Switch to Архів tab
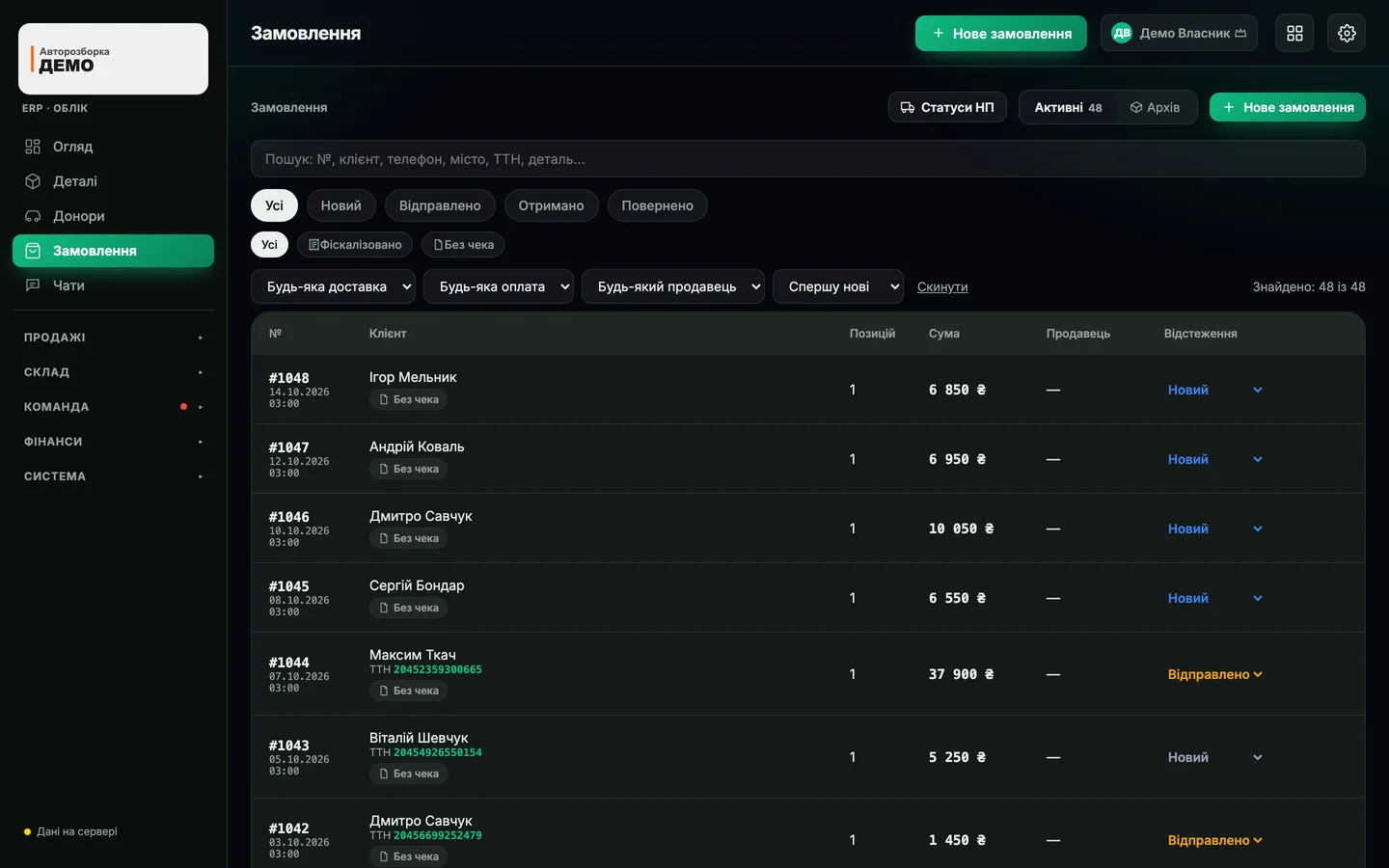The width and height of the screenshot is (1389, 868). [1156, 107]
